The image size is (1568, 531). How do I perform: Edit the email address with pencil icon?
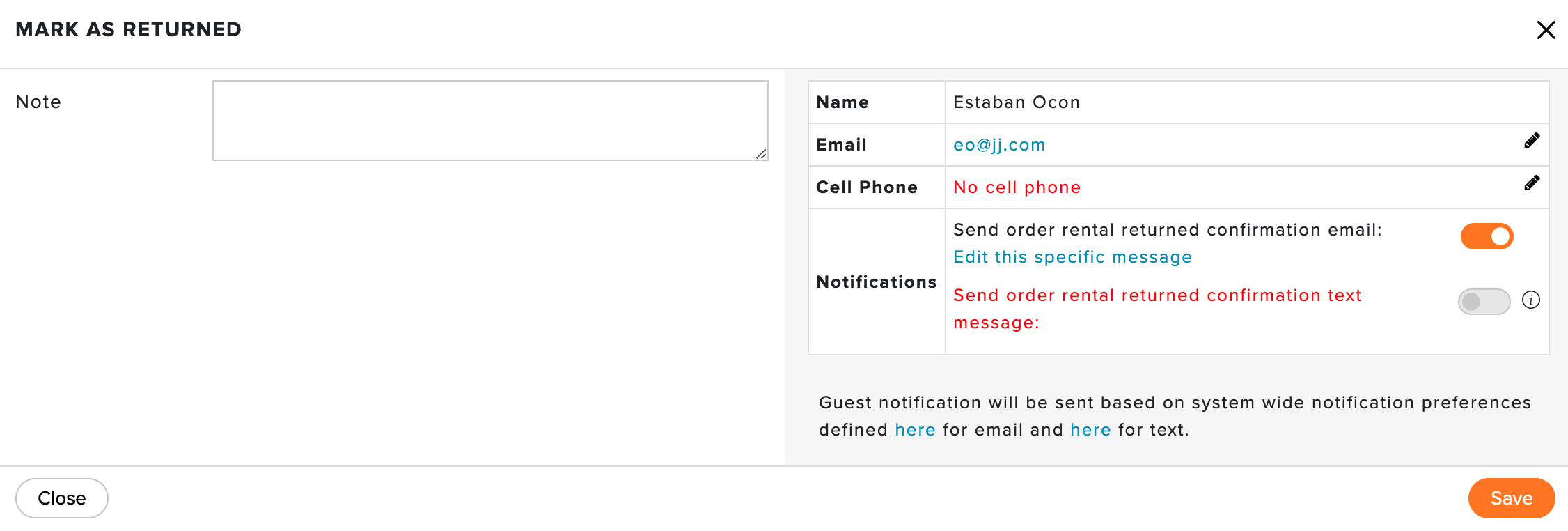click(1532, 141)
